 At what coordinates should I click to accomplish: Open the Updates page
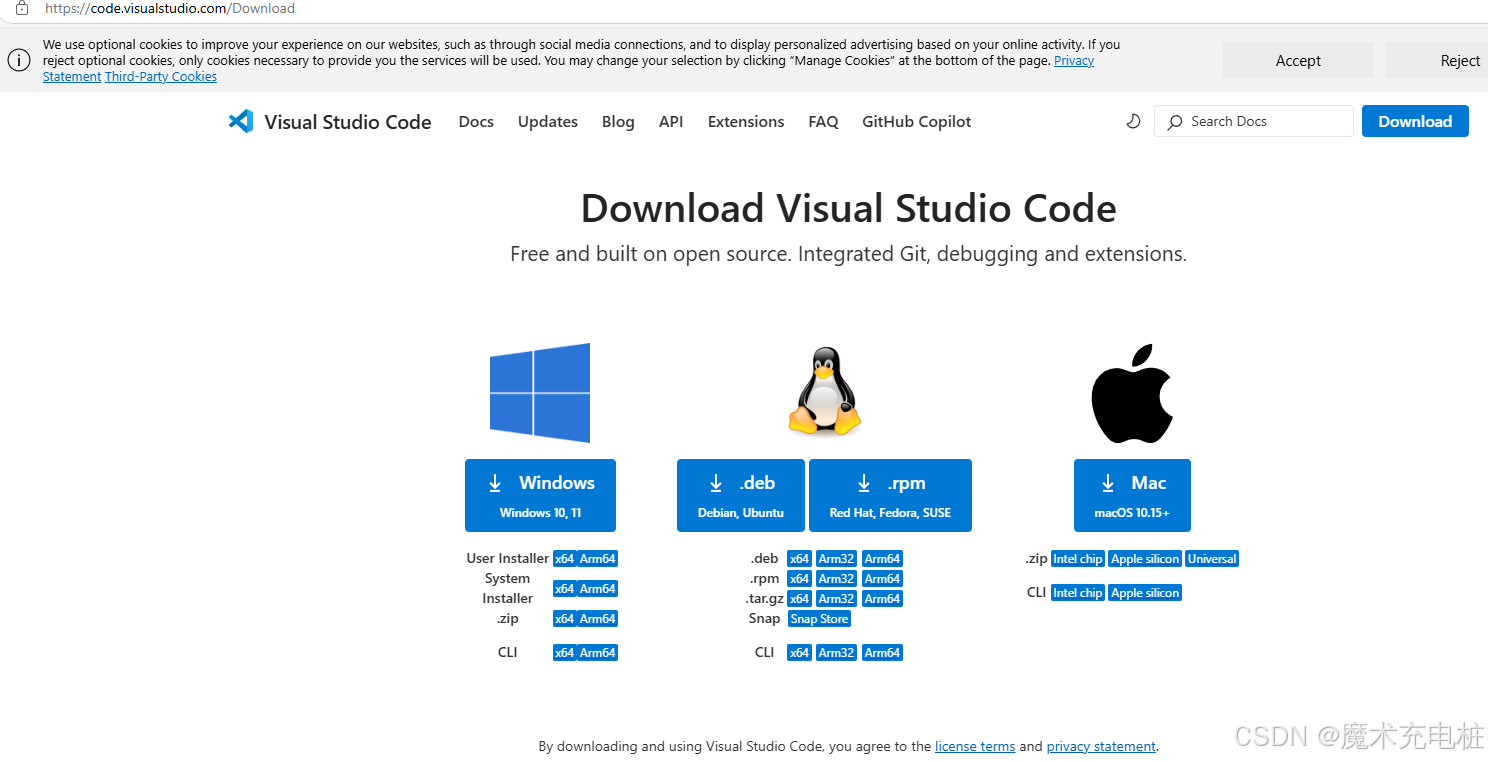tap(548, 121)
